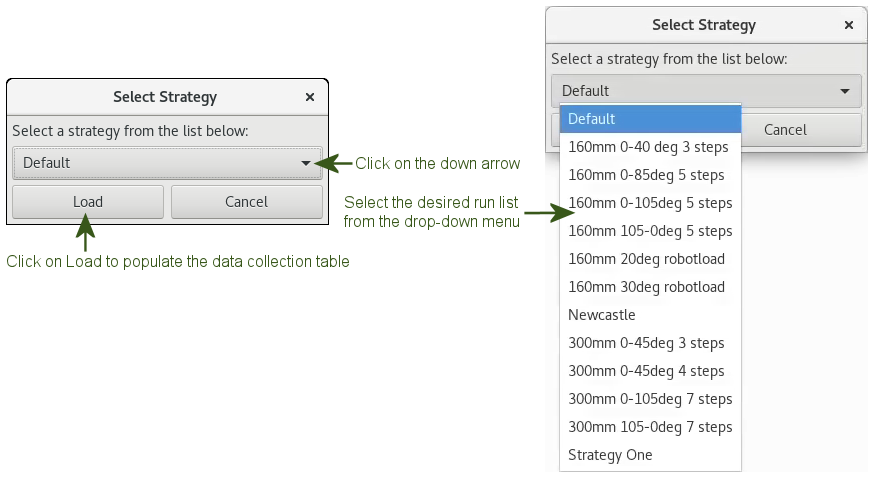874x478 pixels.
Task: Select highlighted Default option in list
Action: pos(650,119)
